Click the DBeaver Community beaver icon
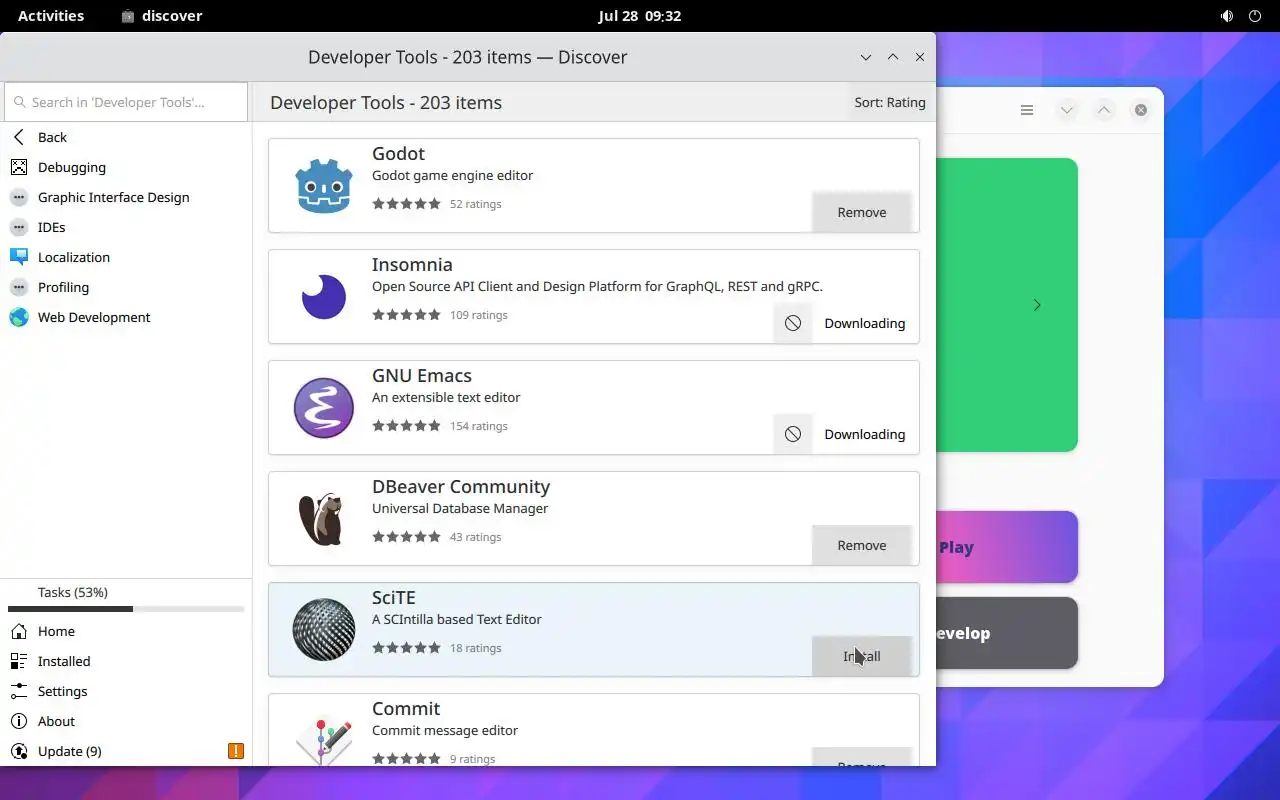 pos(322,519)
